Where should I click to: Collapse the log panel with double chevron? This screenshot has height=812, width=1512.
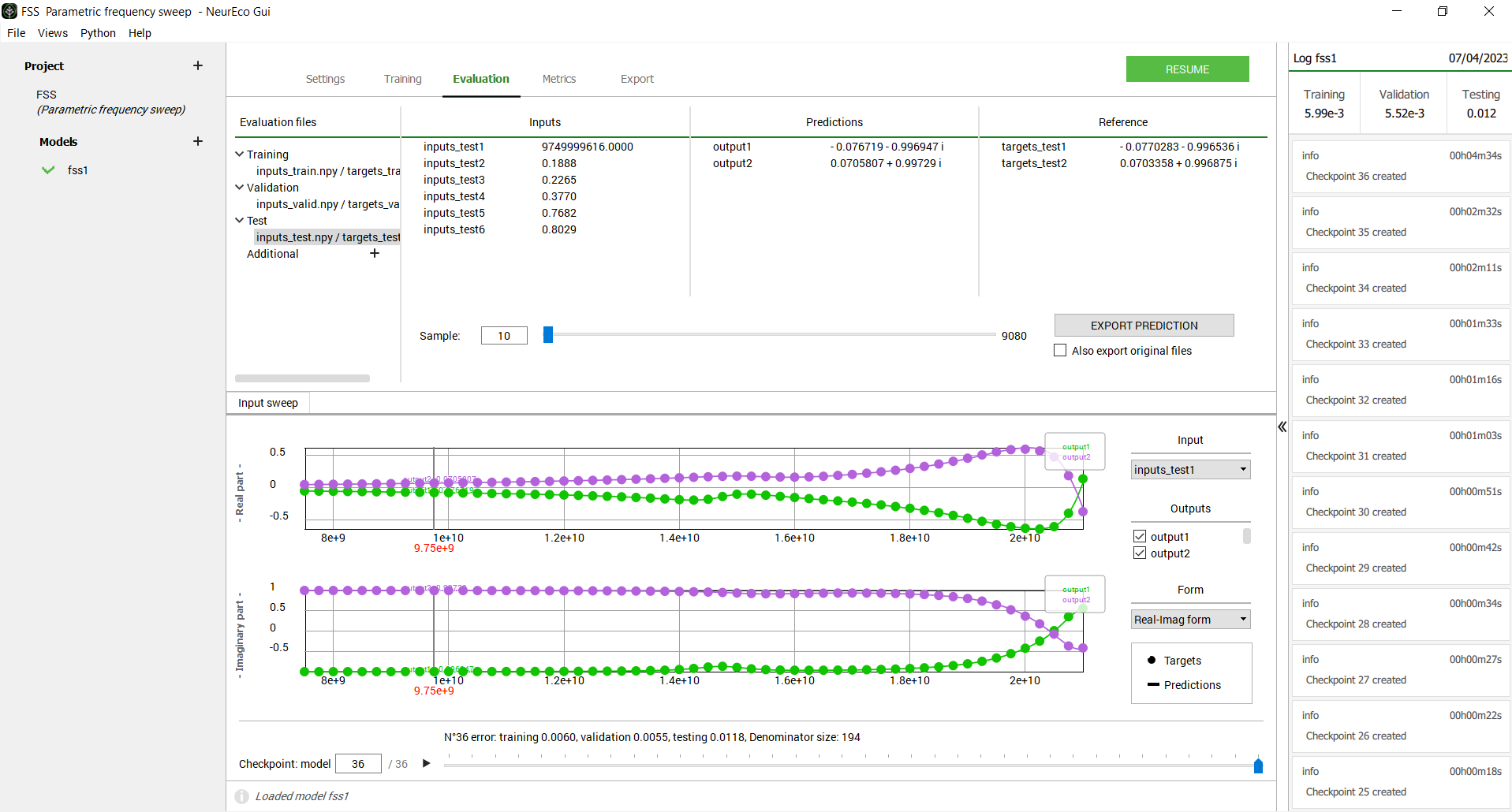1282,426
